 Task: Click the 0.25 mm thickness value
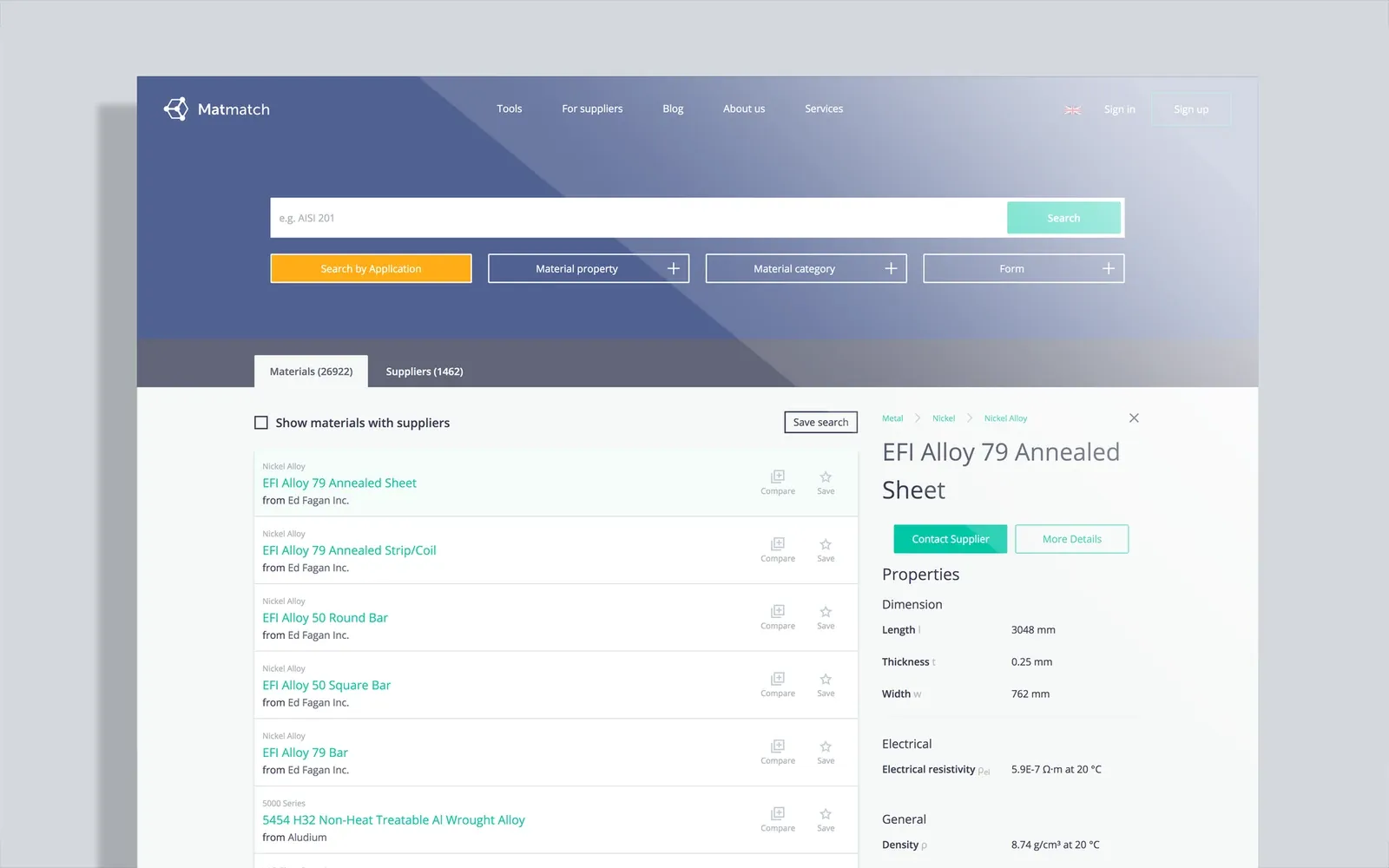pyautogui.click(x=1031, y=661)
